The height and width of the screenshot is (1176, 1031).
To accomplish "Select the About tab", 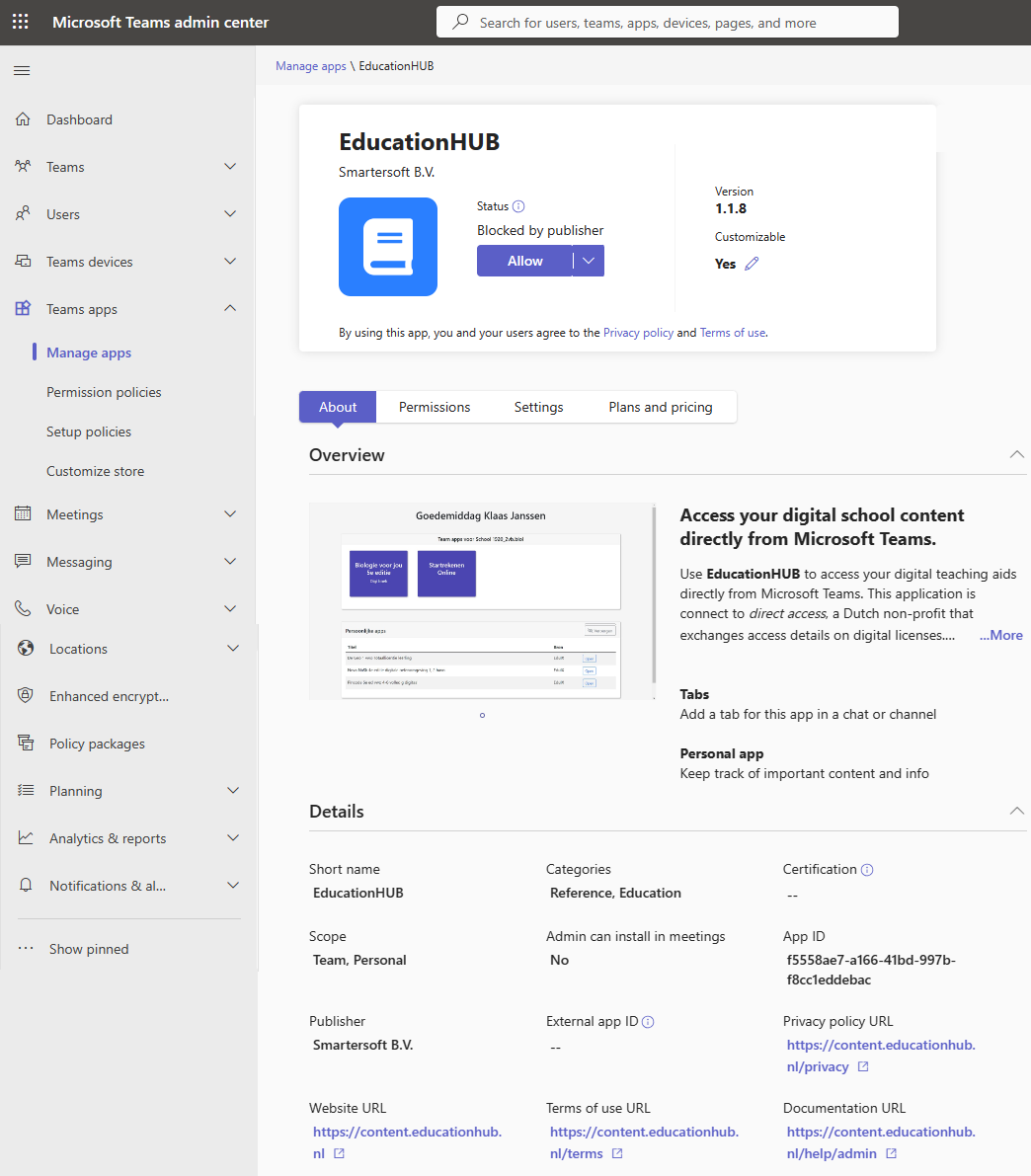I will pos(338,407).
